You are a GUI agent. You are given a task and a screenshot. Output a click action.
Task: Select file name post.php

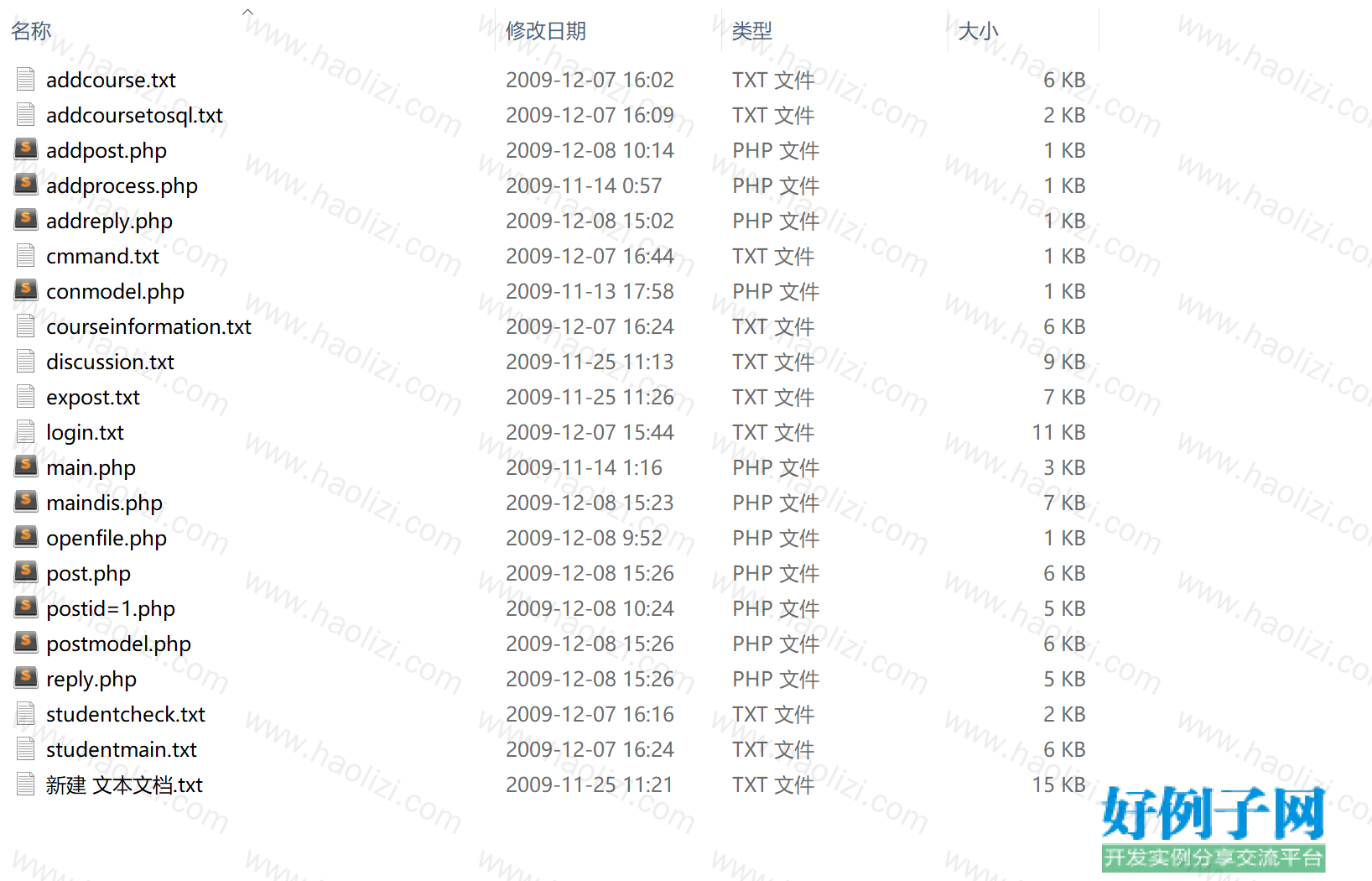click(x=88, y=574)
